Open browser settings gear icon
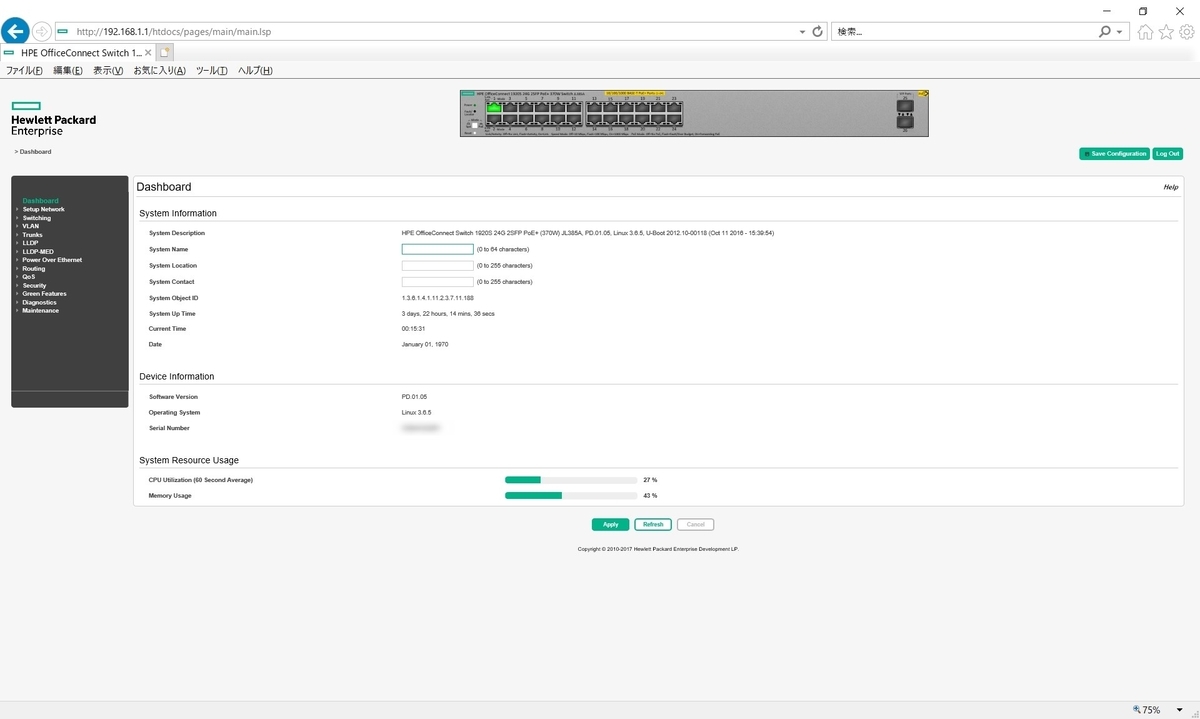This screenshot has width=1200, height=719. (x=1187, y=31)
